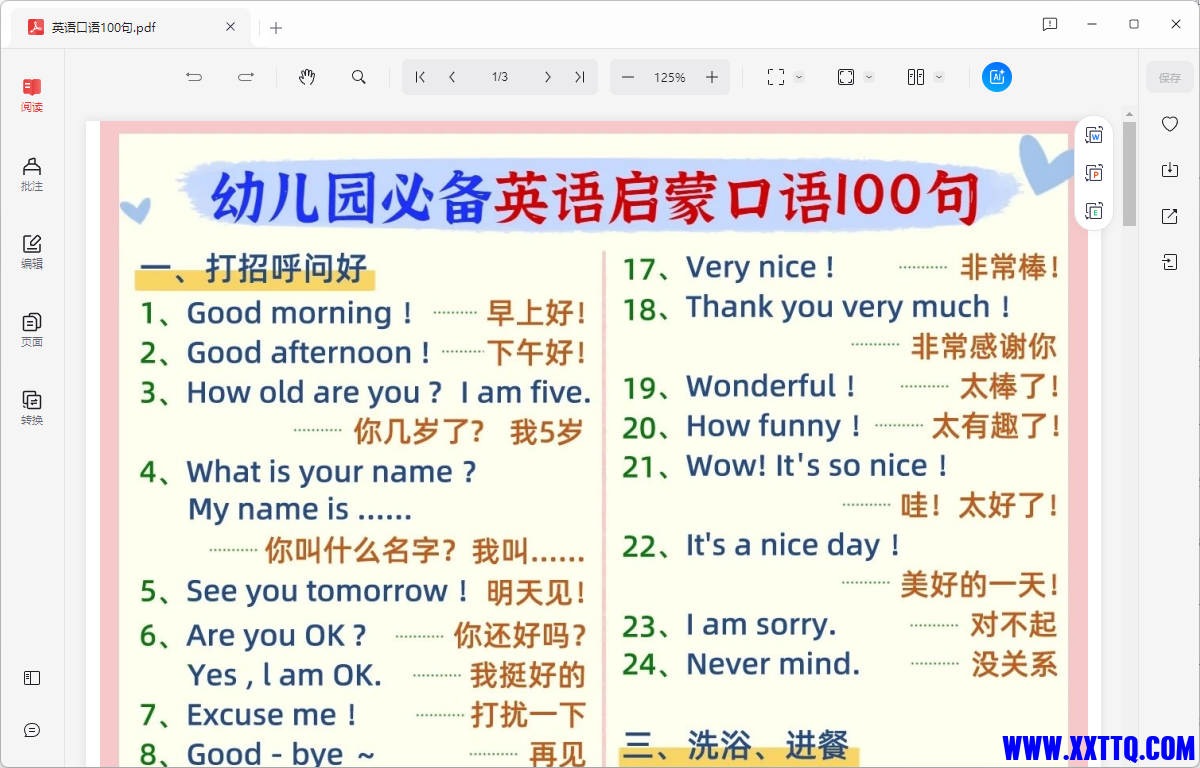Open the Pages panel in the sidebar
Screen dimensions: 1200x768
(32, 330)
